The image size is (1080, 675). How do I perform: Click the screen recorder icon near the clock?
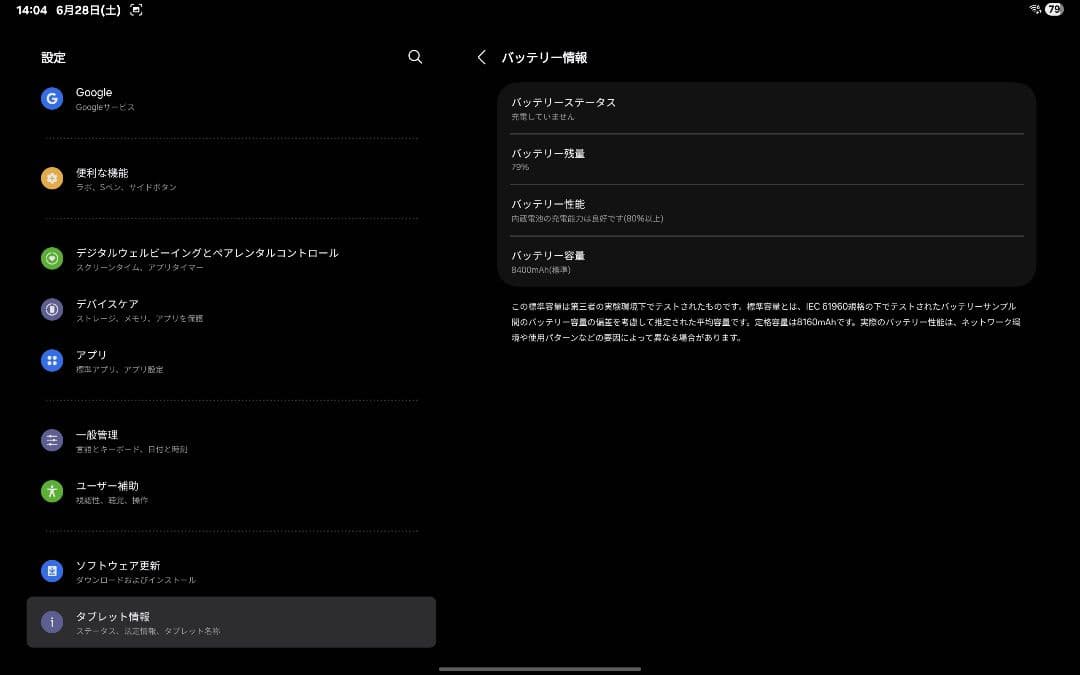pos(134,10)
